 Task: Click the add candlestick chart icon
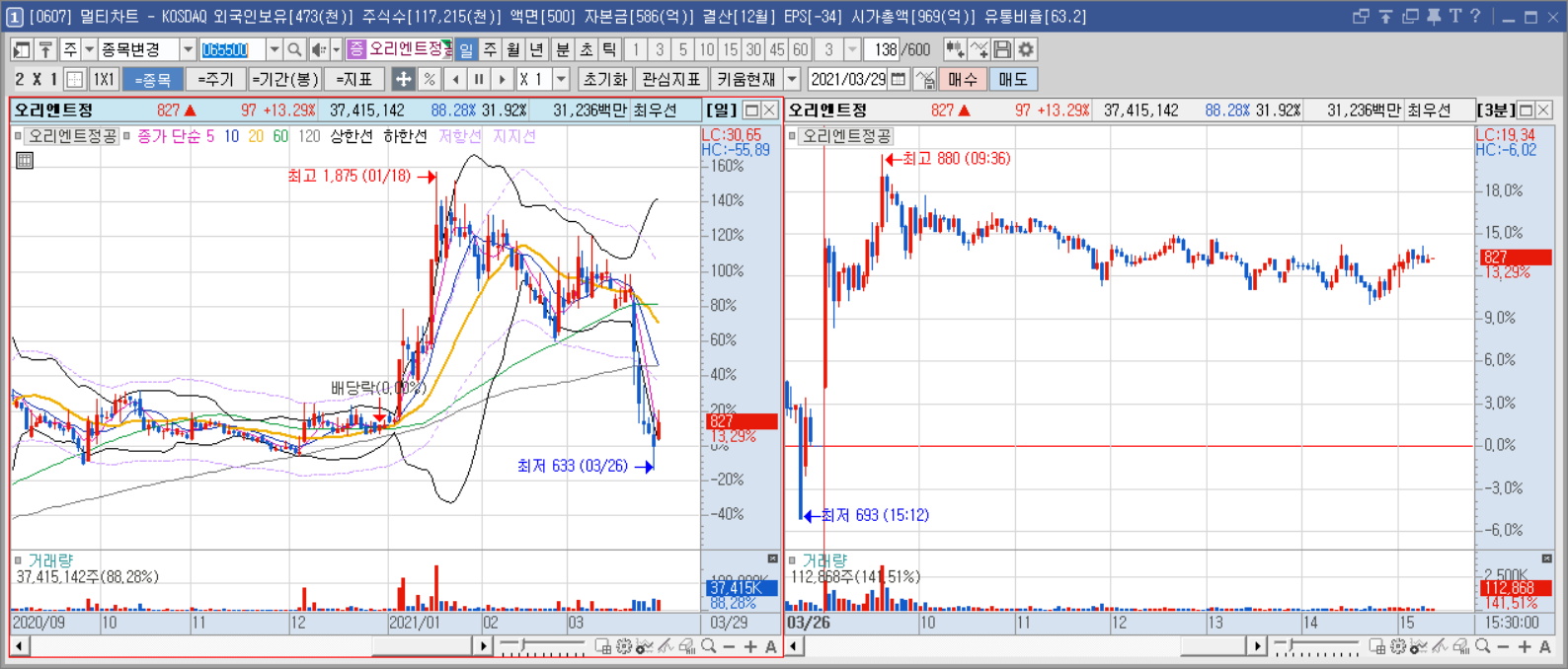955,49
